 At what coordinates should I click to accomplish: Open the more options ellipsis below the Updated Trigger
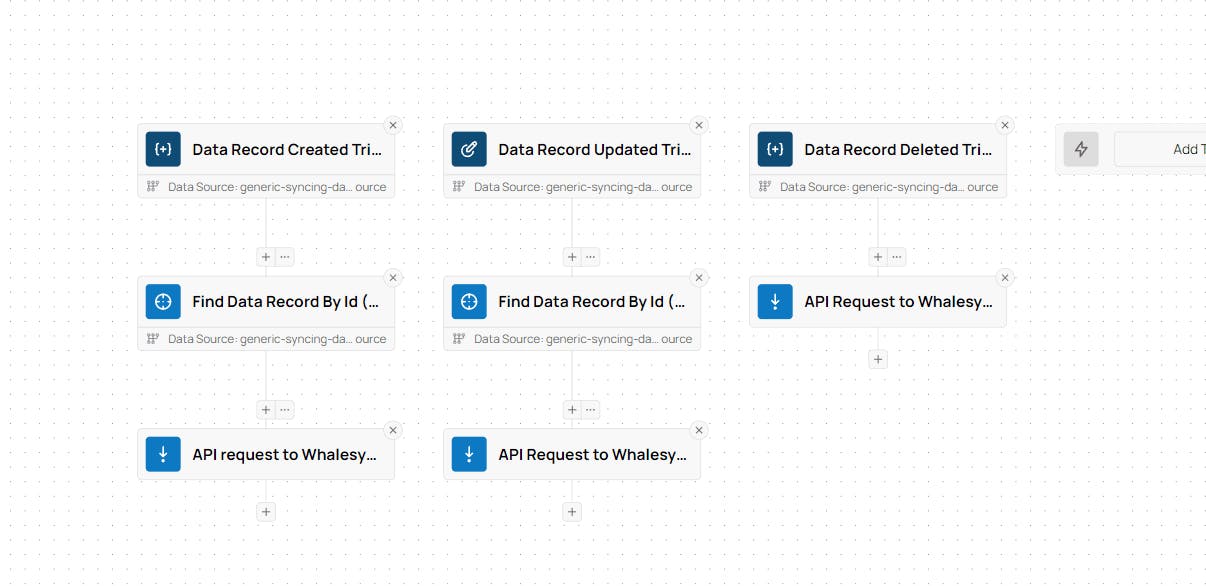point(591,257)
